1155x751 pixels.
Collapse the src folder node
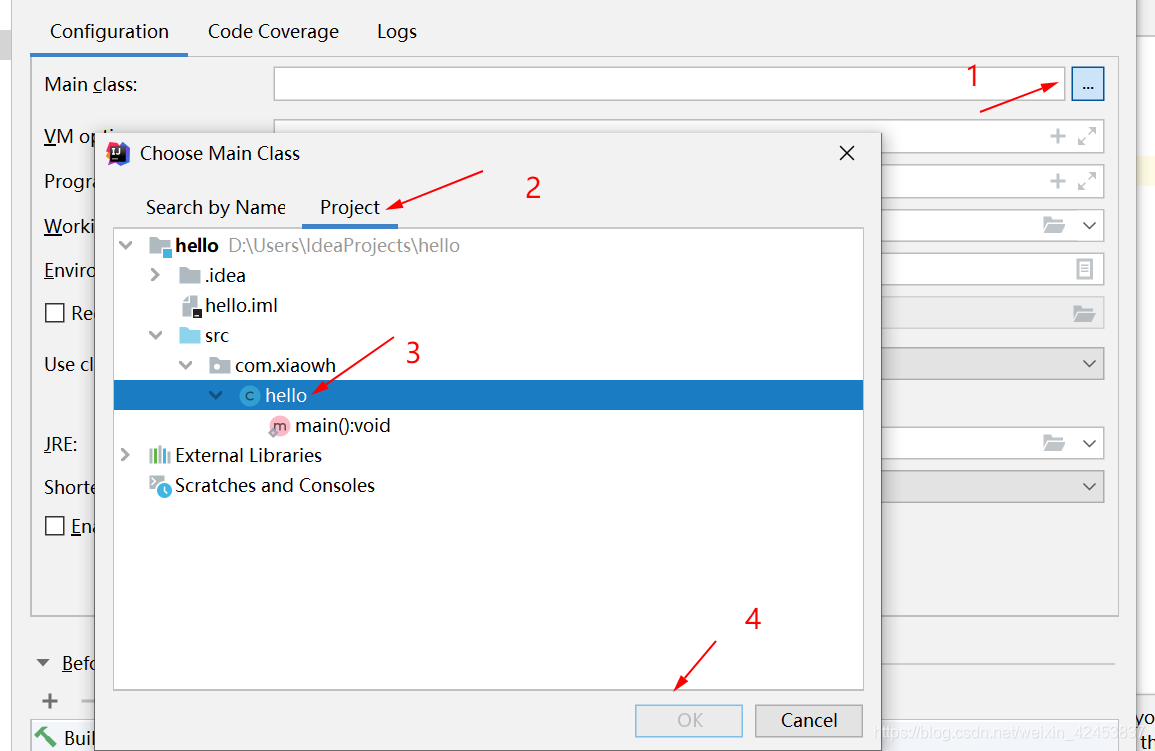point(155,335)
